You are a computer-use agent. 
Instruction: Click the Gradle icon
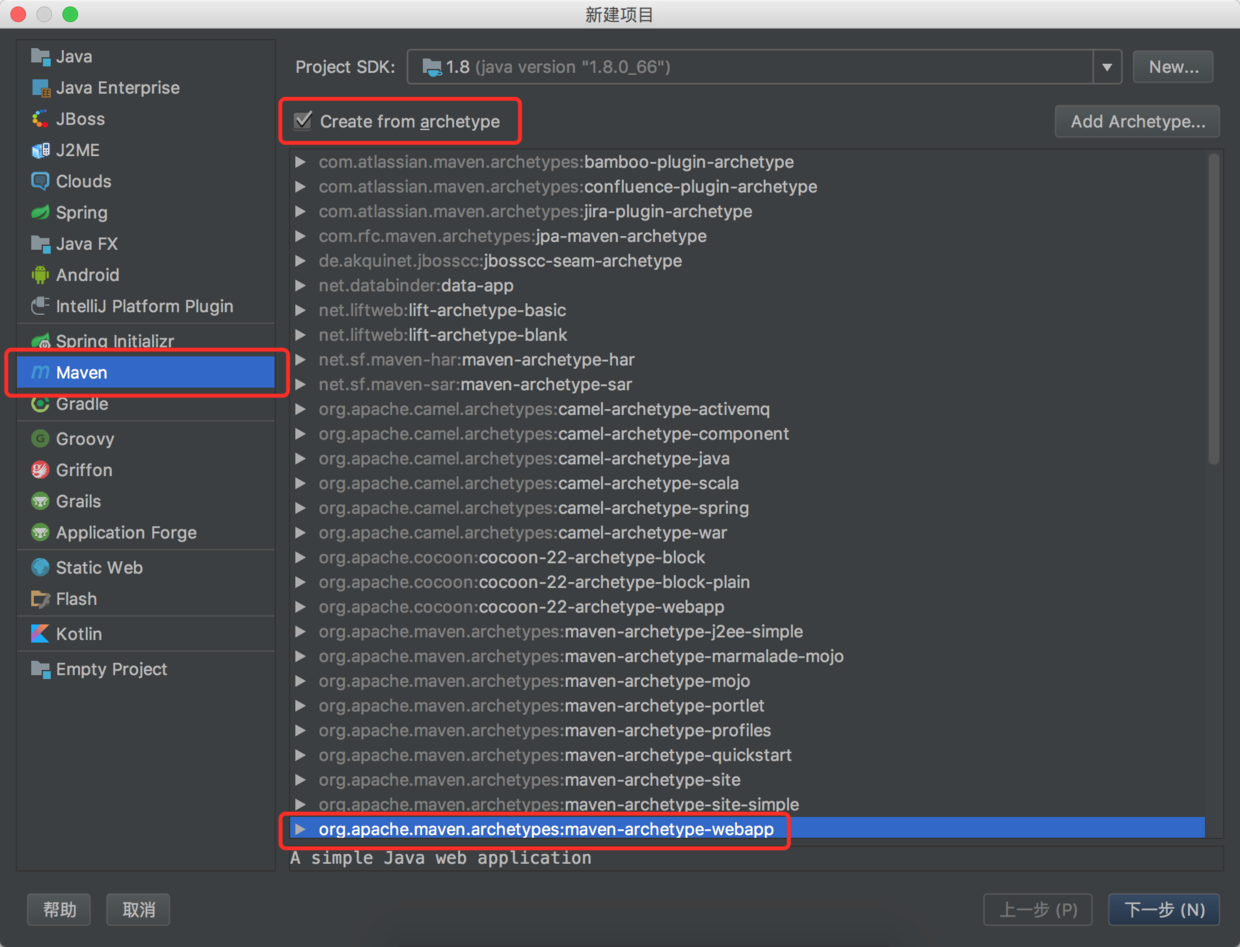coord(40,404)
